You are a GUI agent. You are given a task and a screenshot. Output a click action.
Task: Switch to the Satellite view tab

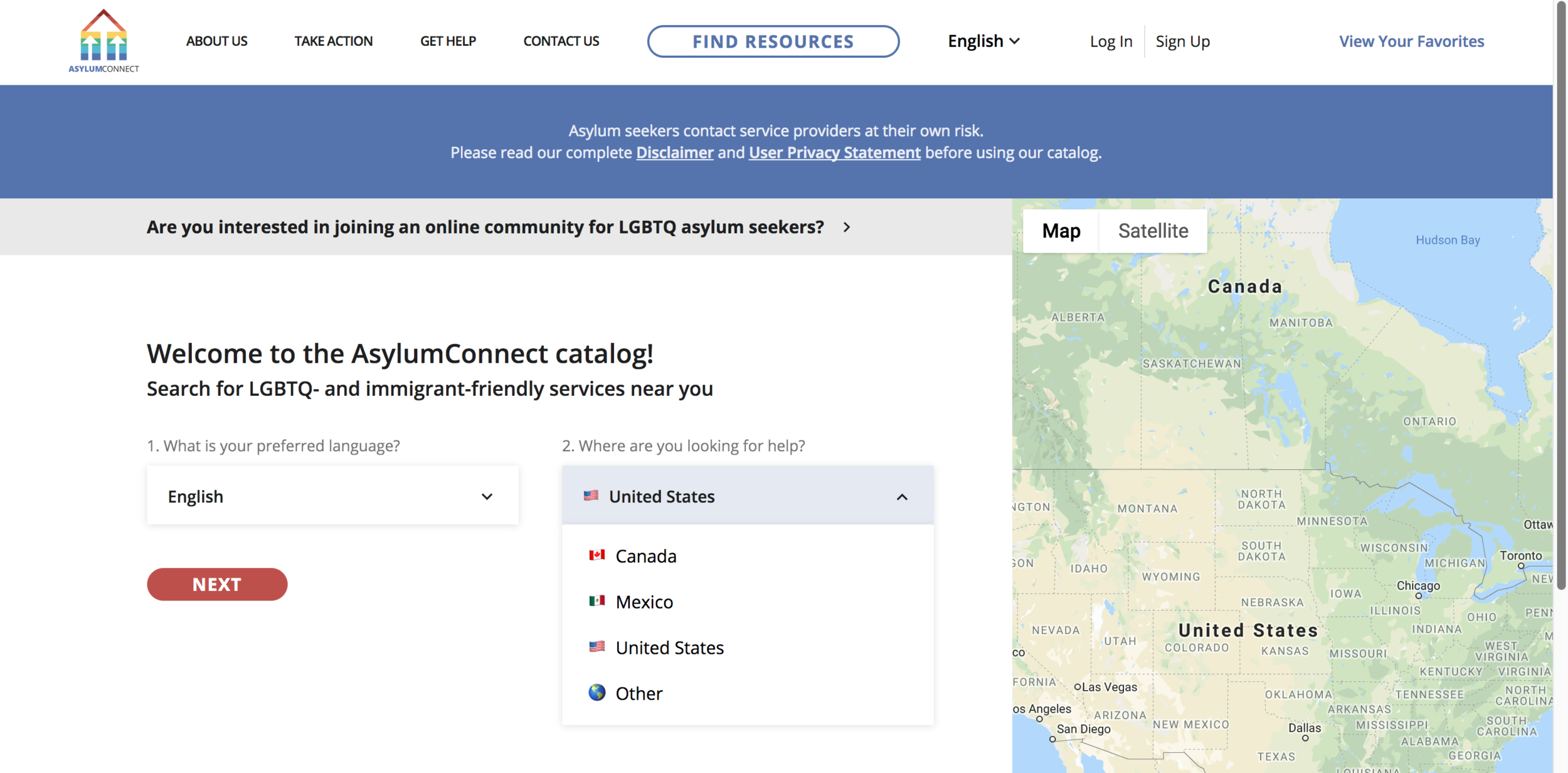(x=1153, y=231)
